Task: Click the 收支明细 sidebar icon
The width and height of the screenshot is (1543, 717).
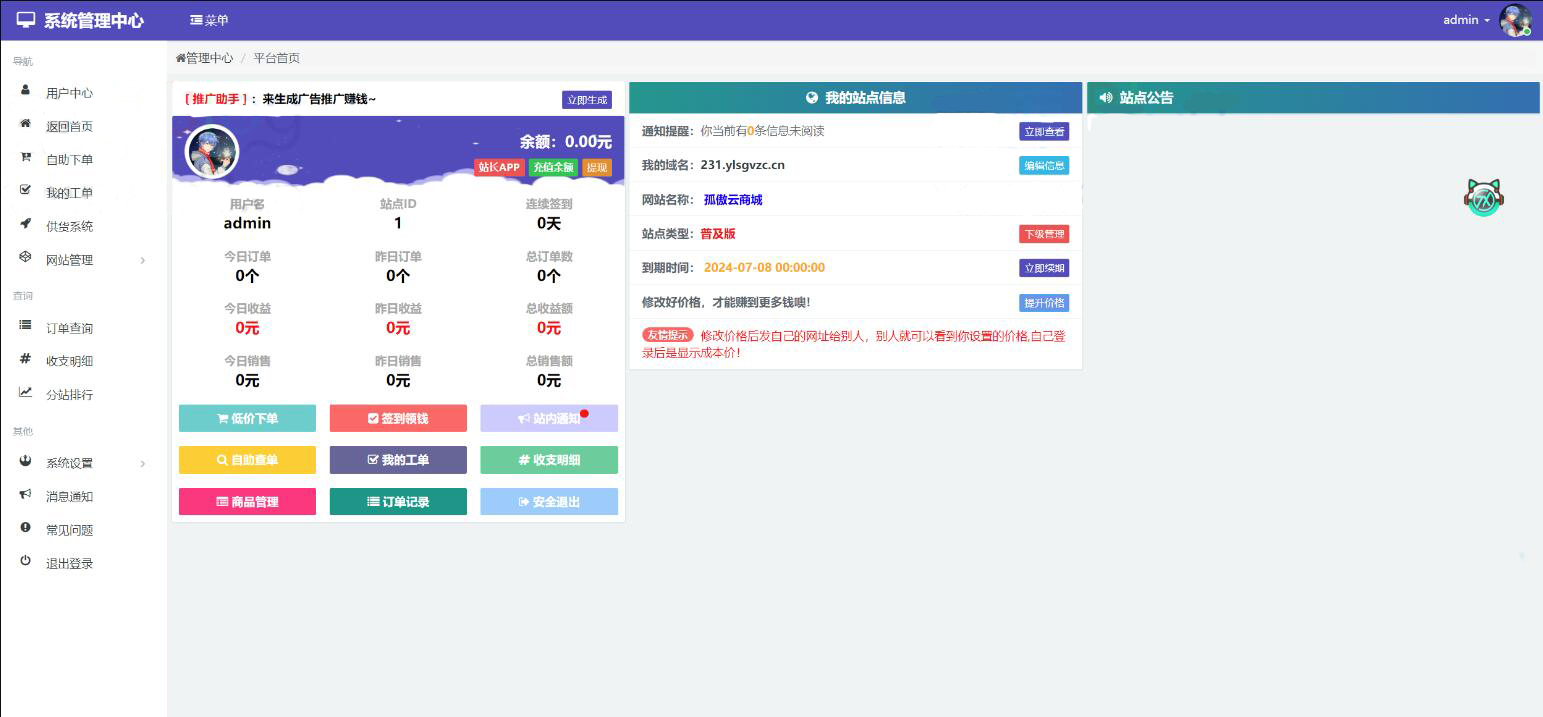Action: 24,360
